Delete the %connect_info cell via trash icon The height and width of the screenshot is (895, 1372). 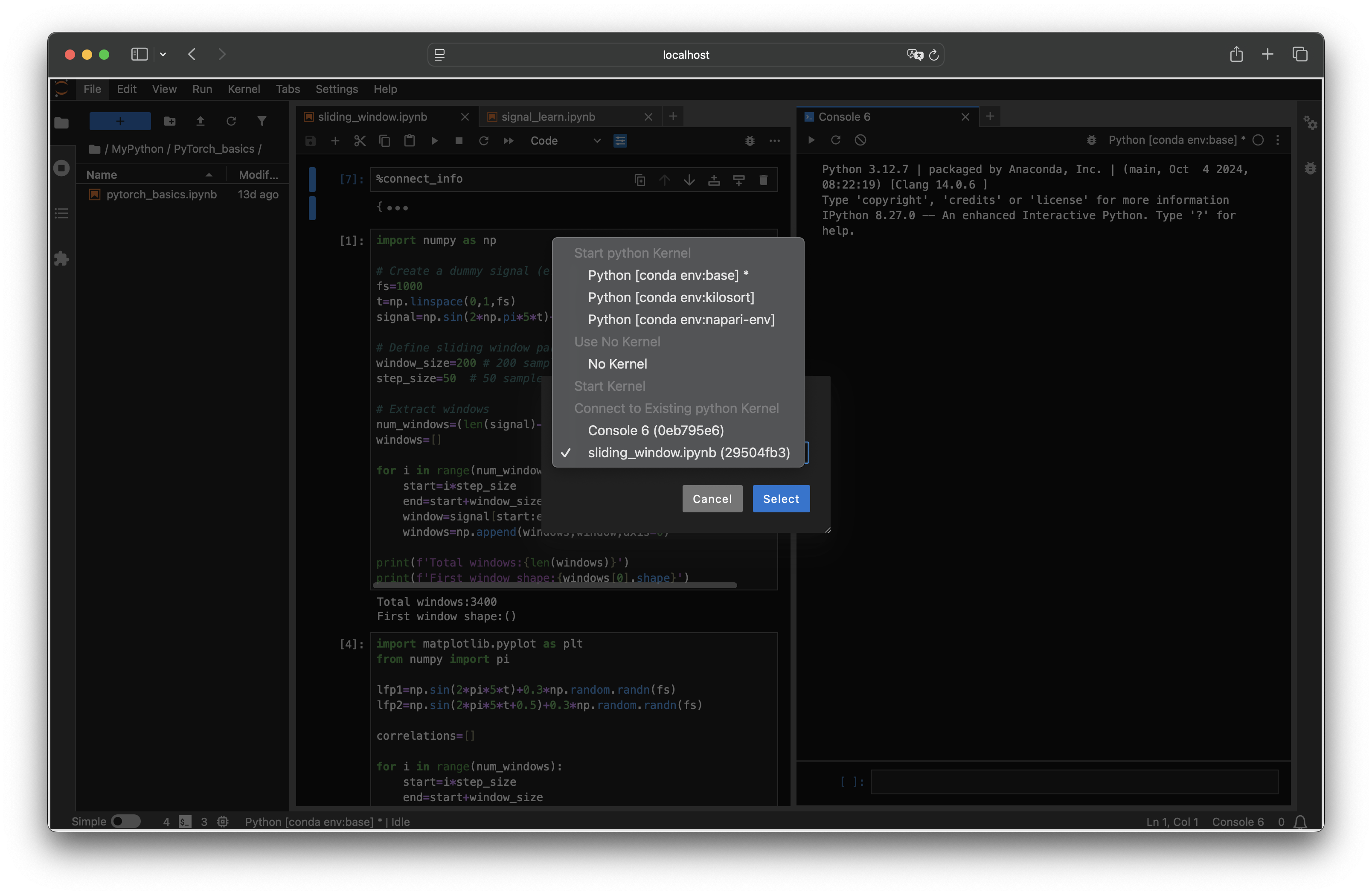(x=764, y=180)
